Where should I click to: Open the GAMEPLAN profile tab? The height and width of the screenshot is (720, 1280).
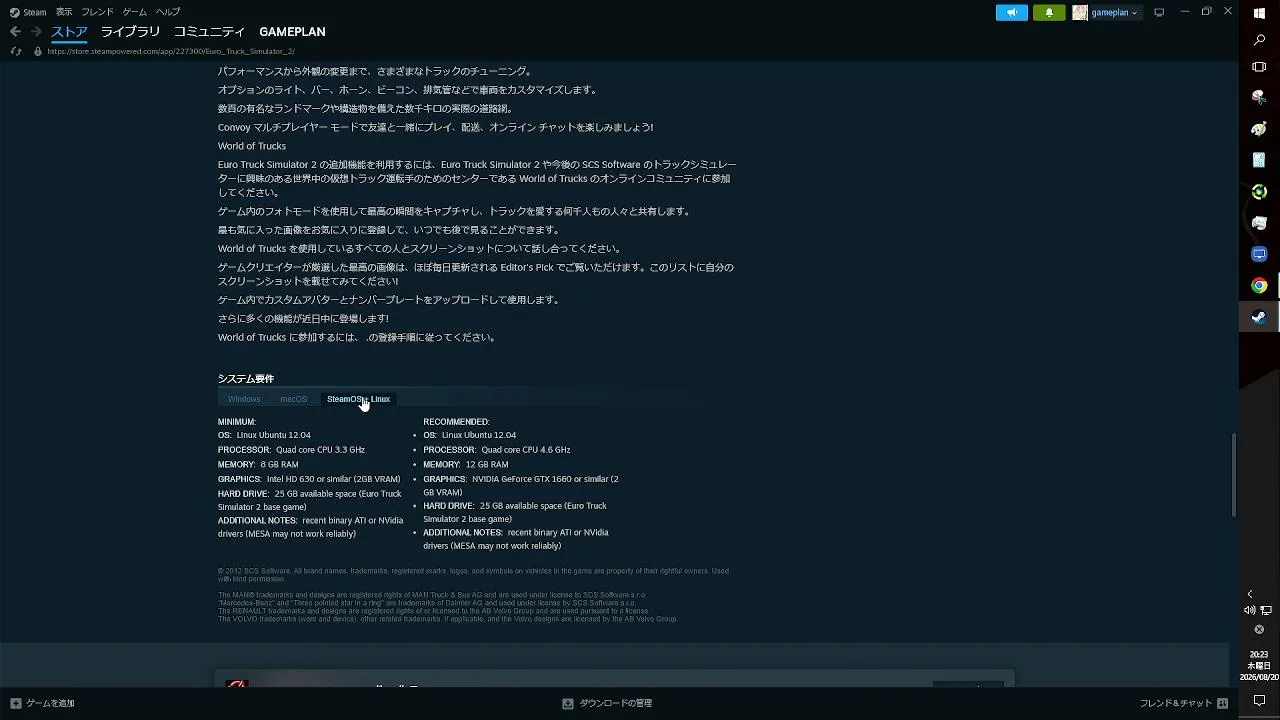tap(292, 32)
